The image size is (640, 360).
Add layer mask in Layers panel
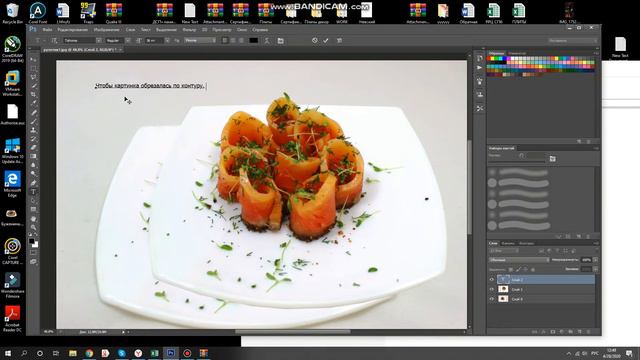pyautogui.click(x=553, y=332)
